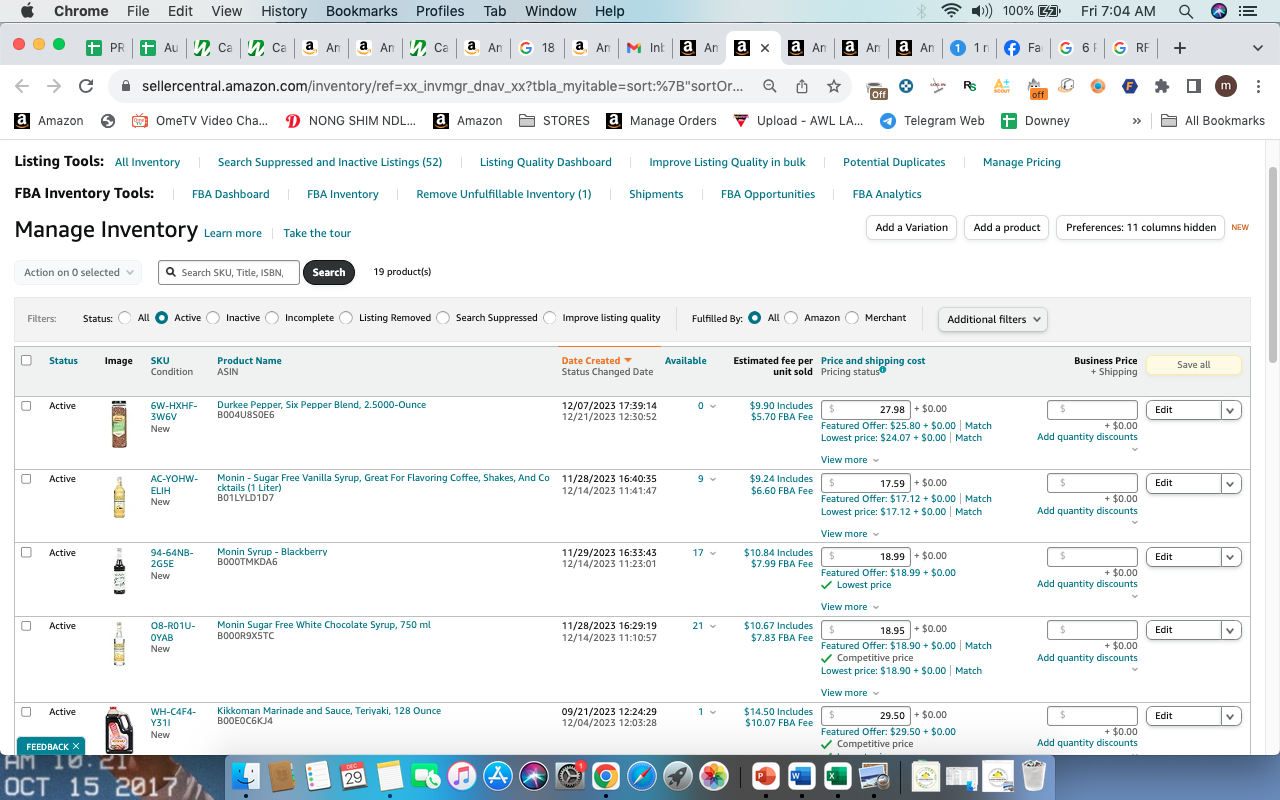Viewport: 1280px width, 800px height.
Task: Click the price field showing 27.98
Action: [x=866, y=409]
